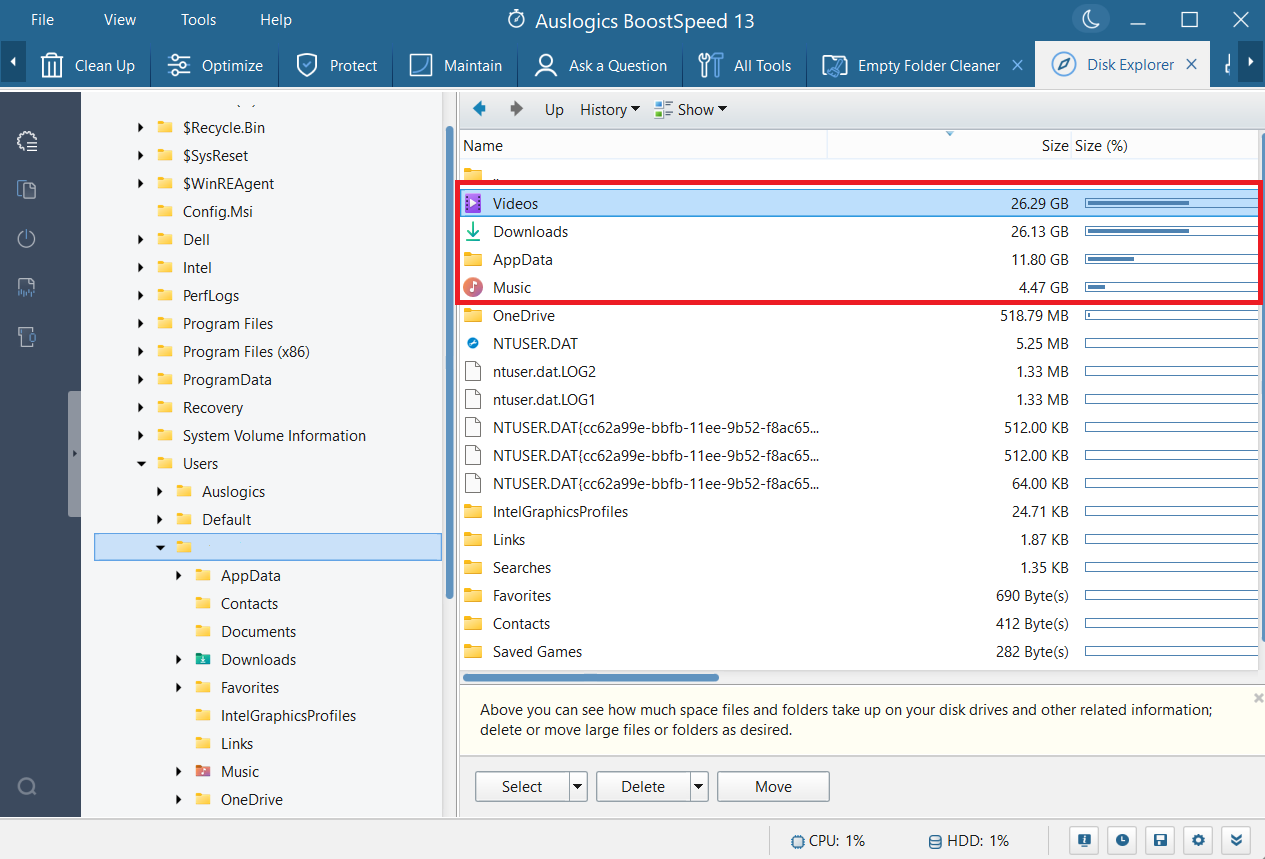Select IntelGraphicsProfiles in the folder tree
Image resolution: width=1265 pixels, height=859 pixels.
click(288, 716)
